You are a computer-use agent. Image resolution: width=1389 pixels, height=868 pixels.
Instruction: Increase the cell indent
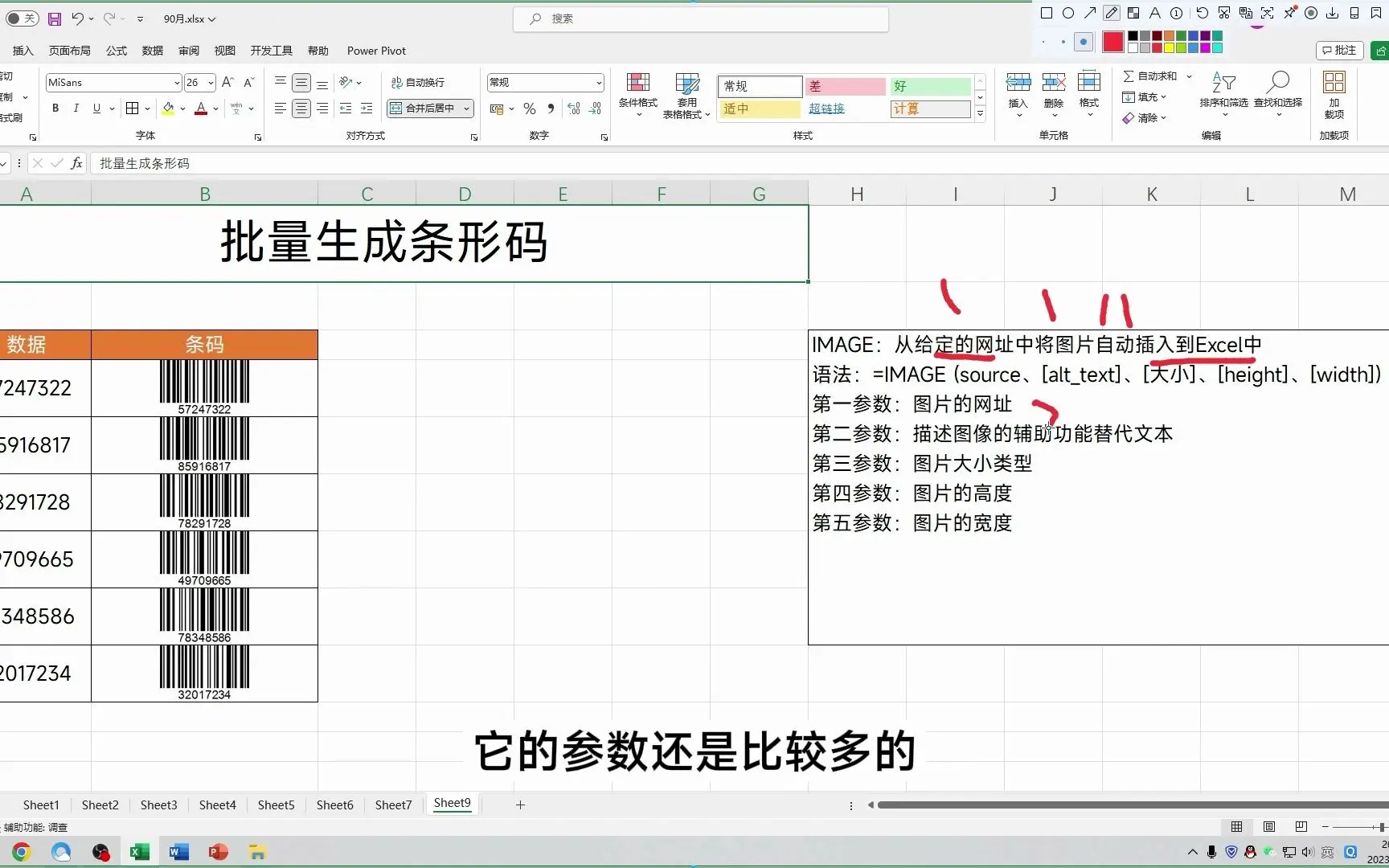pyautogui.click(x=367, y=108)
